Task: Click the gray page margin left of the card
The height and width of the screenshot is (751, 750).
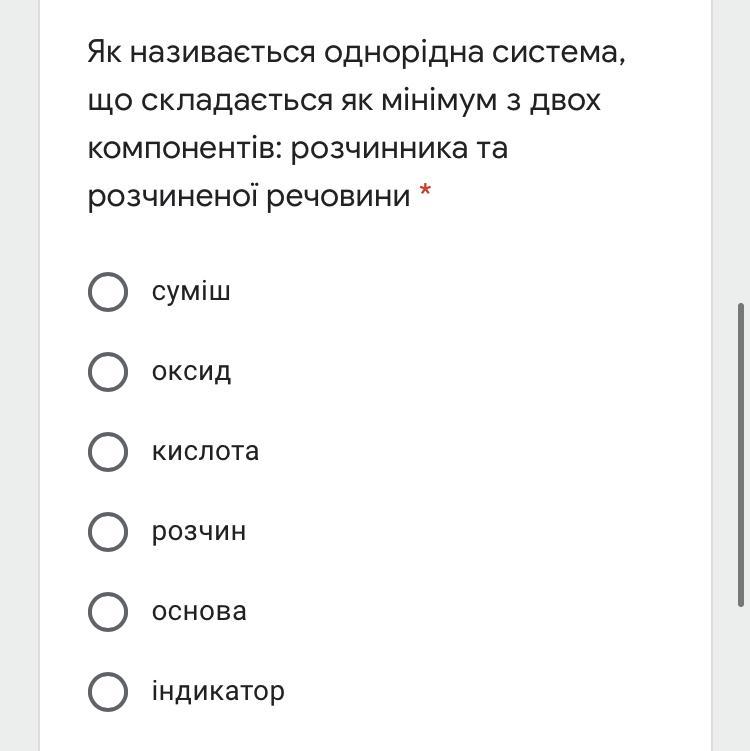Action: [19, 376]
